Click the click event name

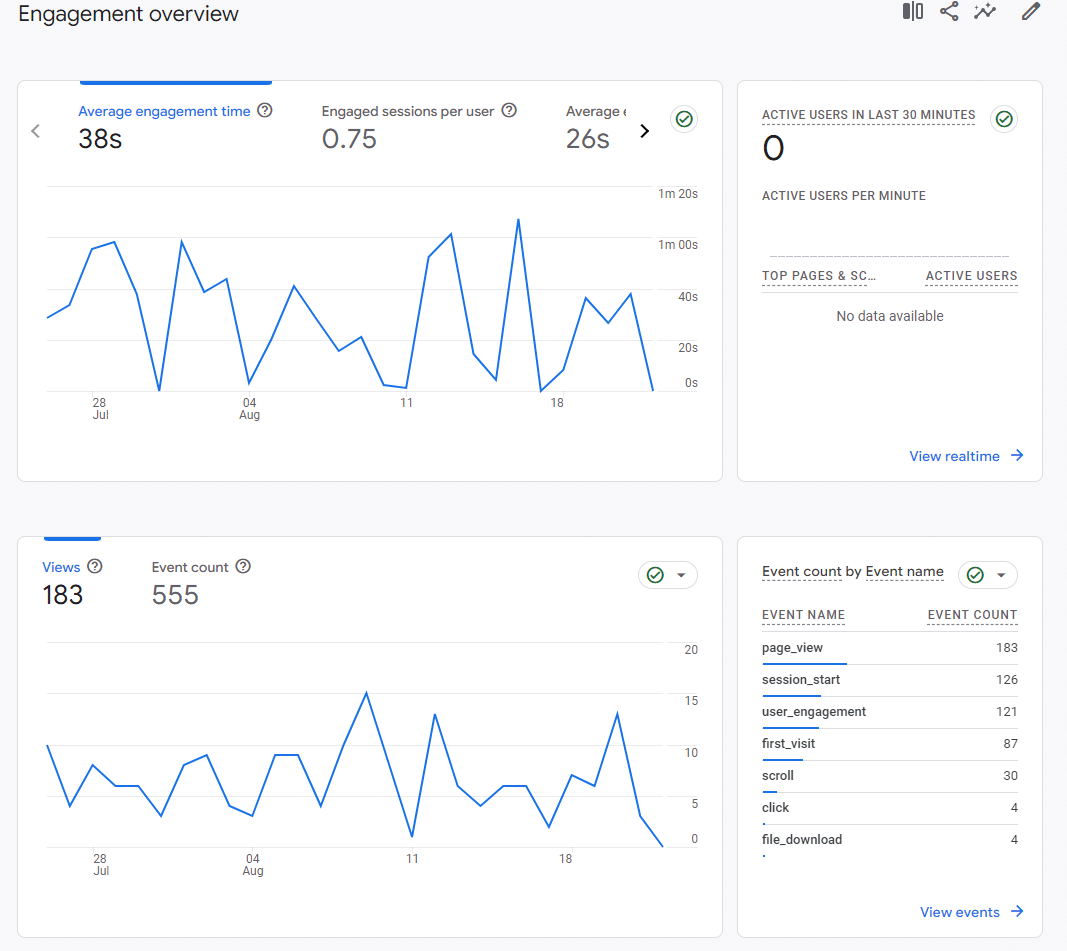pos(775,807)
